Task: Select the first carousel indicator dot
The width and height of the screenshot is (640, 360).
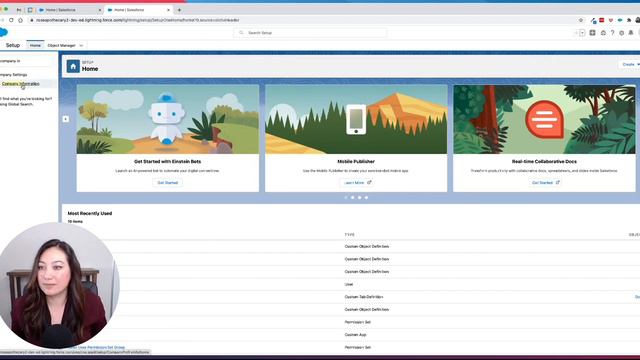Action: [x=346, y=198]
